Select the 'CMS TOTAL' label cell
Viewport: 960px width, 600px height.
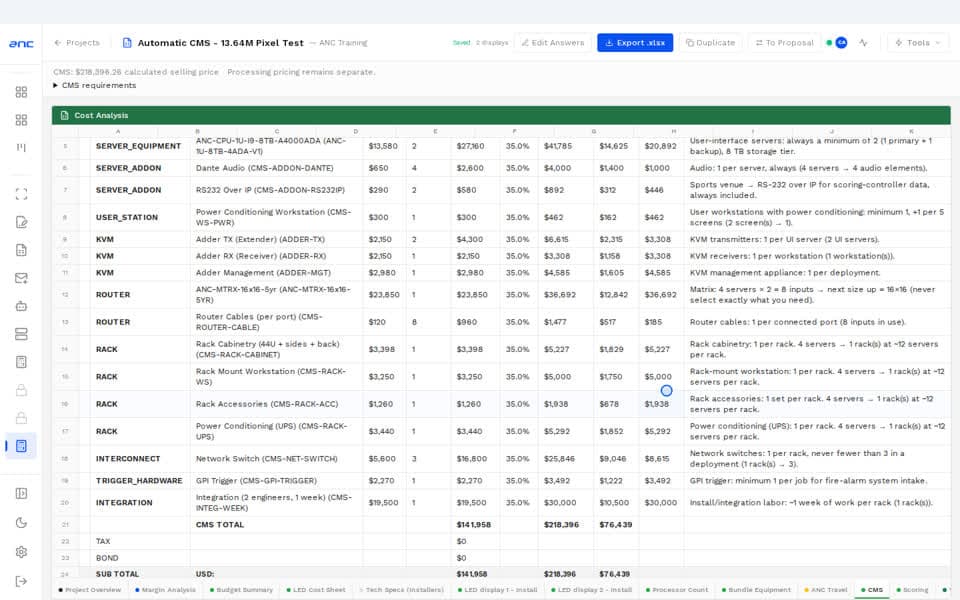click(276, 525)
